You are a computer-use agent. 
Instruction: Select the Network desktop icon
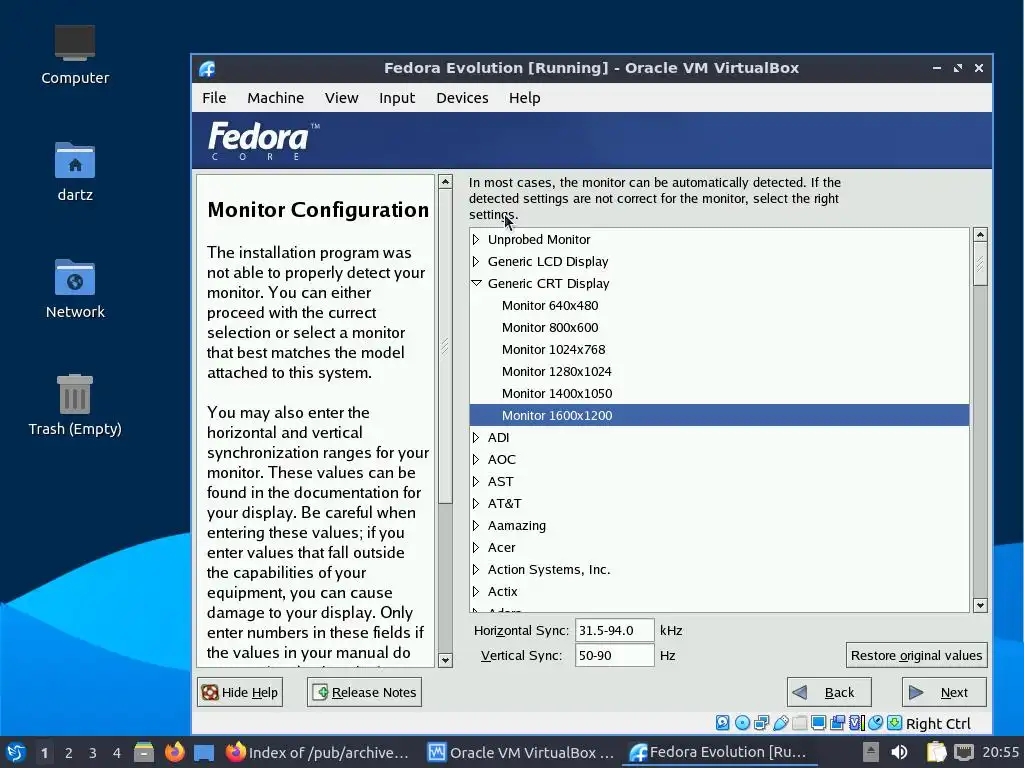(74, 277)
